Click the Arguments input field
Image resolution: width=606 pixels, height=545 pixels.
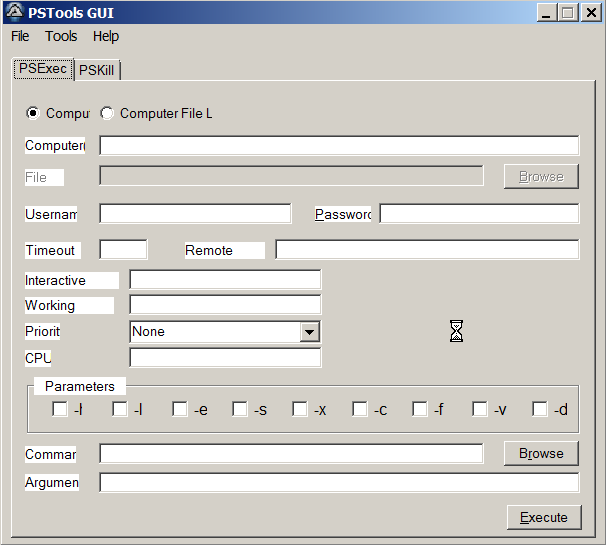[339, 482]
